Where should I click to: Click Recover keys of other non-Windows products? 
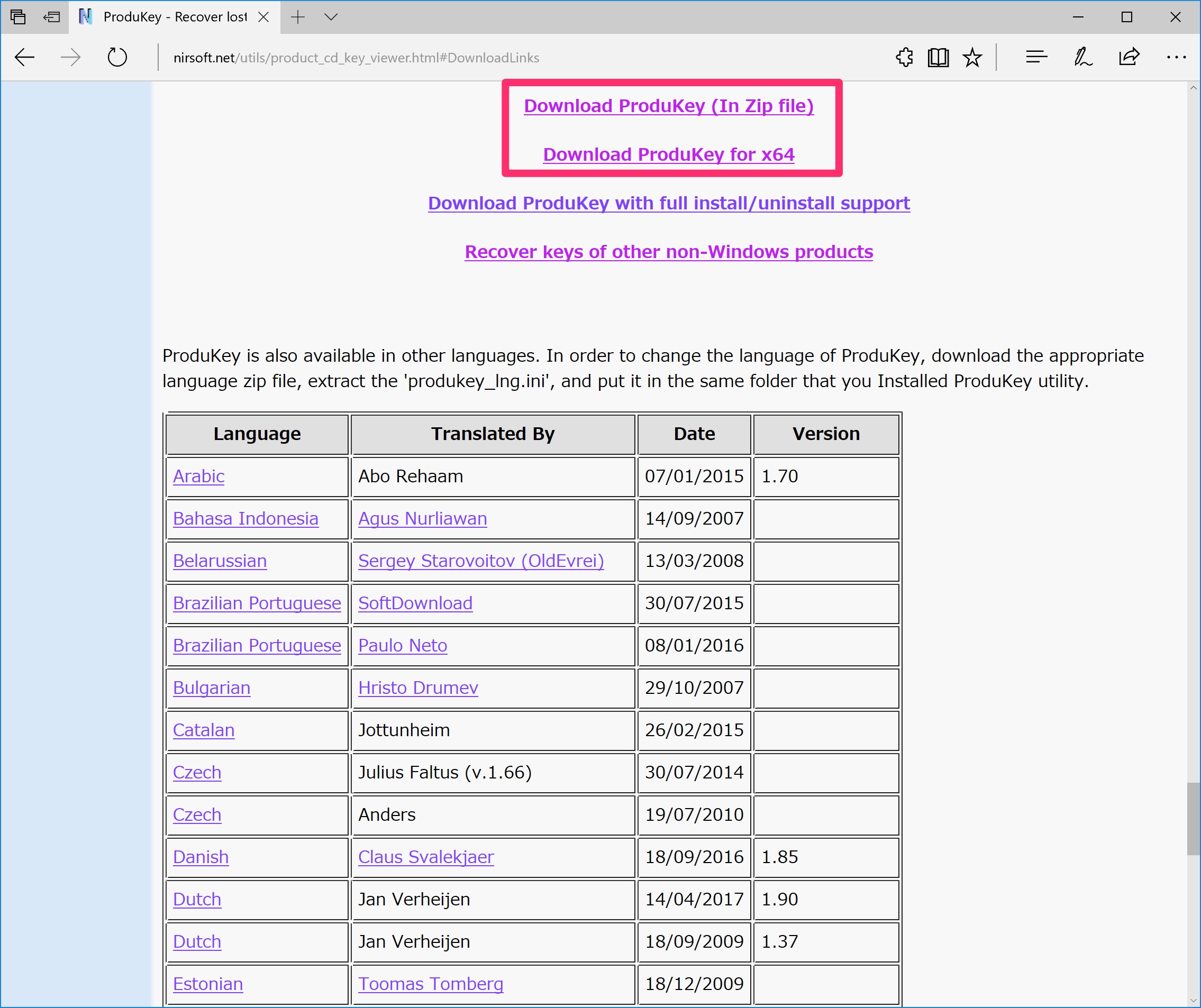pos(668,251)
